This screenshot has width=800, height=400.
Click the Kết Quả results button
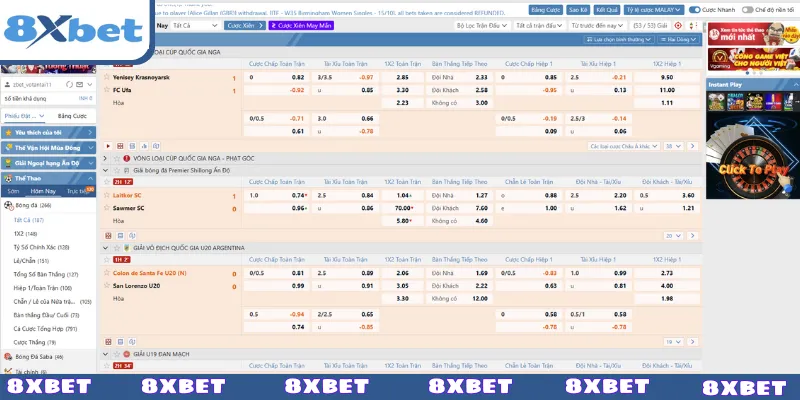[x=607, y=7]
